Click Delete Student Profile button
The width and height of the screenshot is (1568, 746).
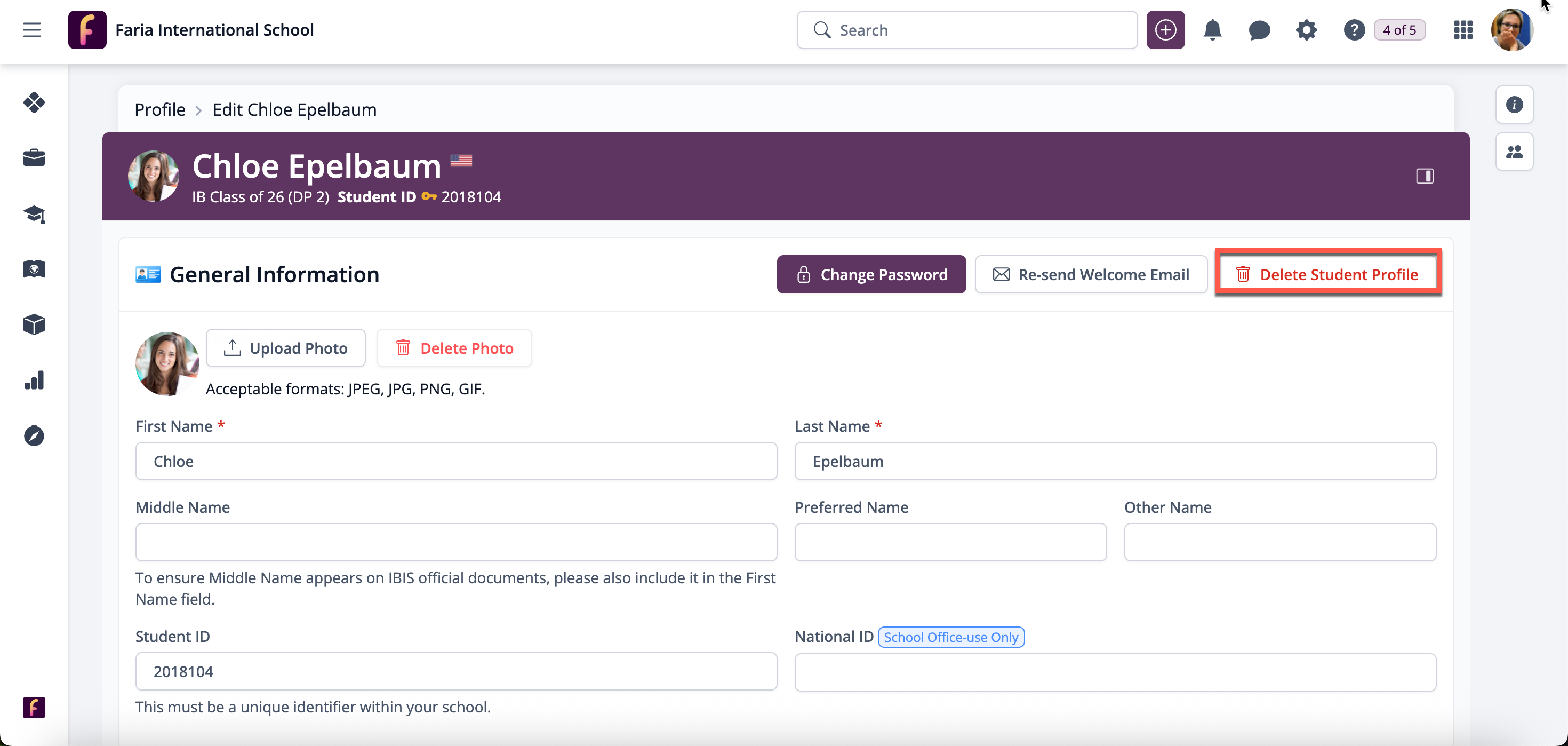[x=1327, y=275]
